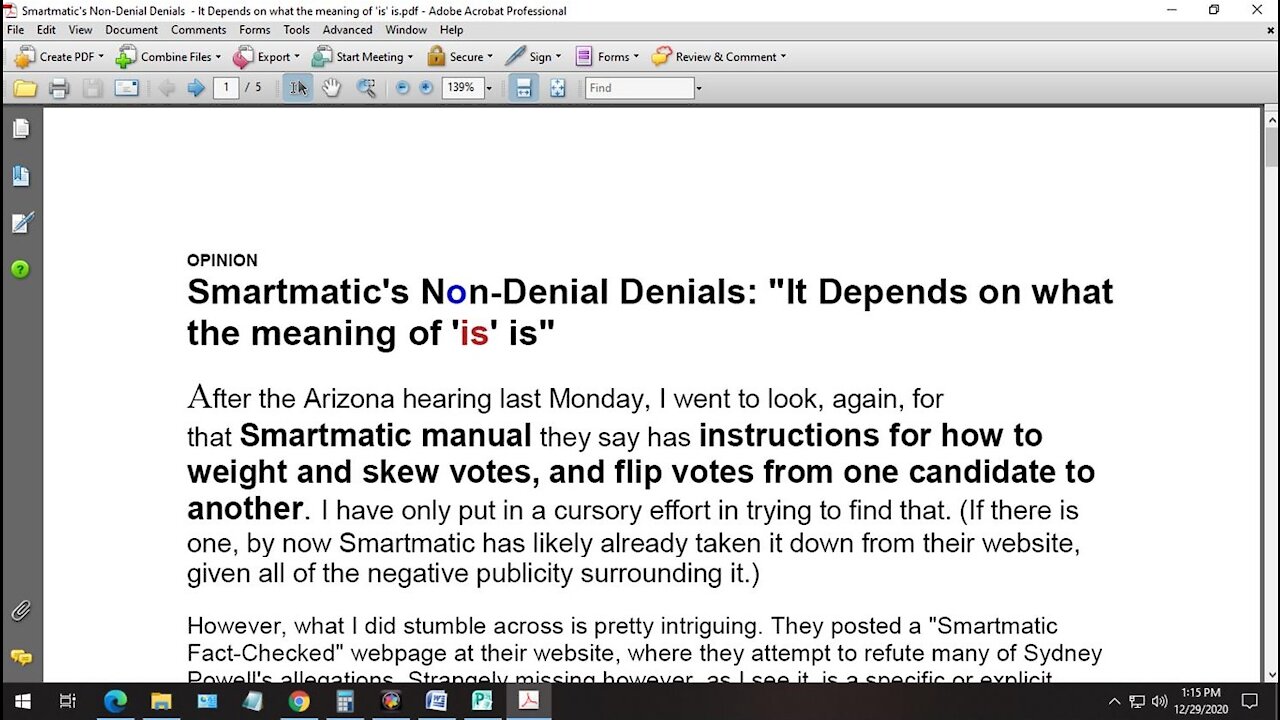Open the Calculator from taskbar

pyautogui.click(x=345, y=701)
